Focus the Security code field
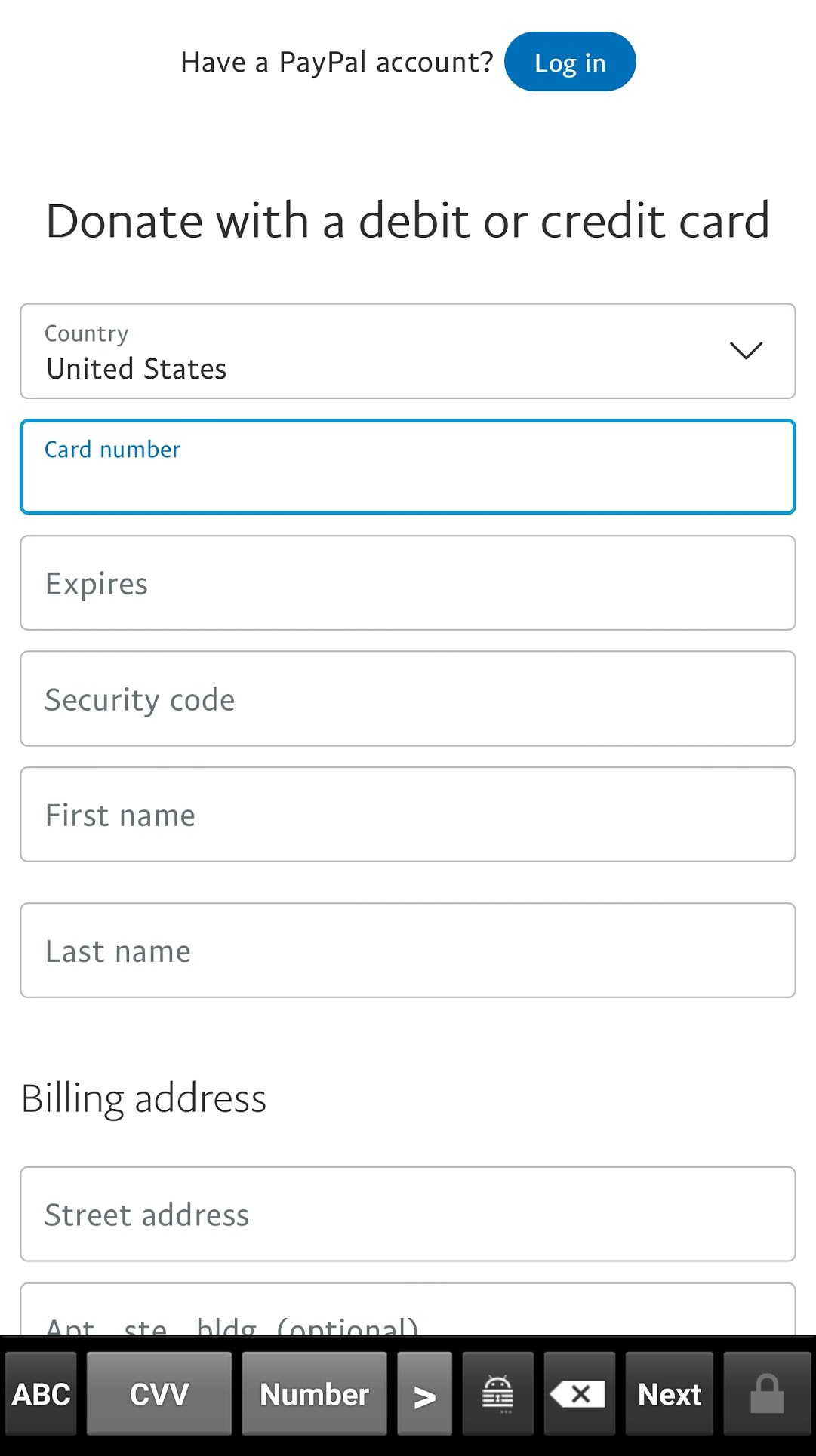 coord(408,699)
